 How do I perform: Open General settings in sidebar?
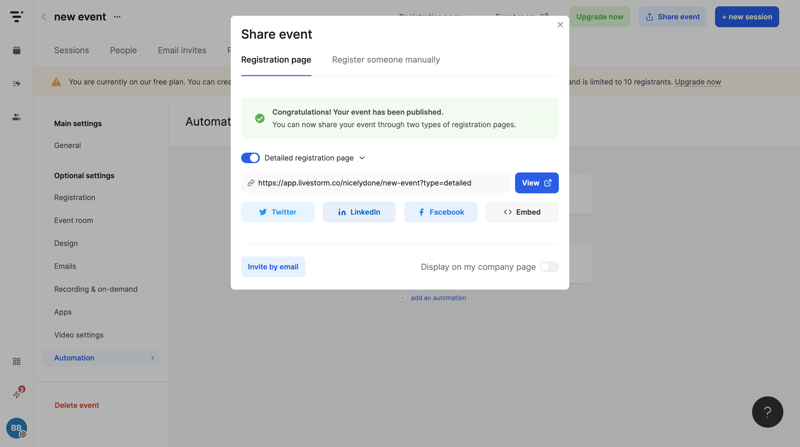click(67, 145)
